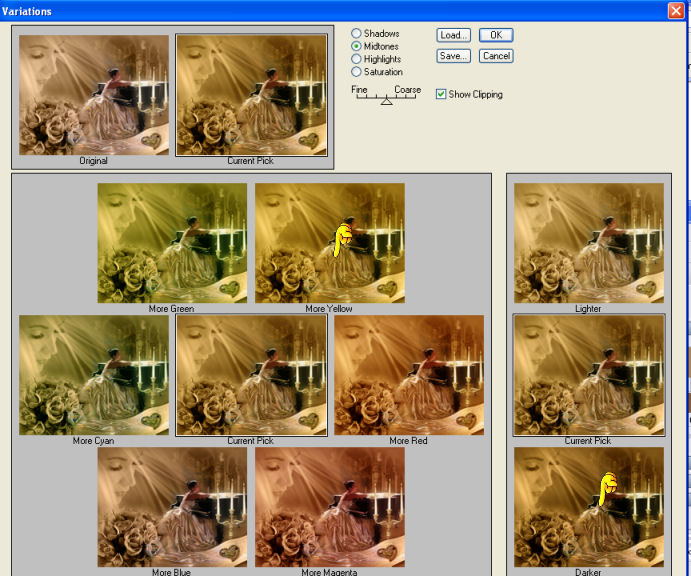Apply the Darker brightness thumbnail
Viewport: 691px width, 576px height.
point(589,507)
